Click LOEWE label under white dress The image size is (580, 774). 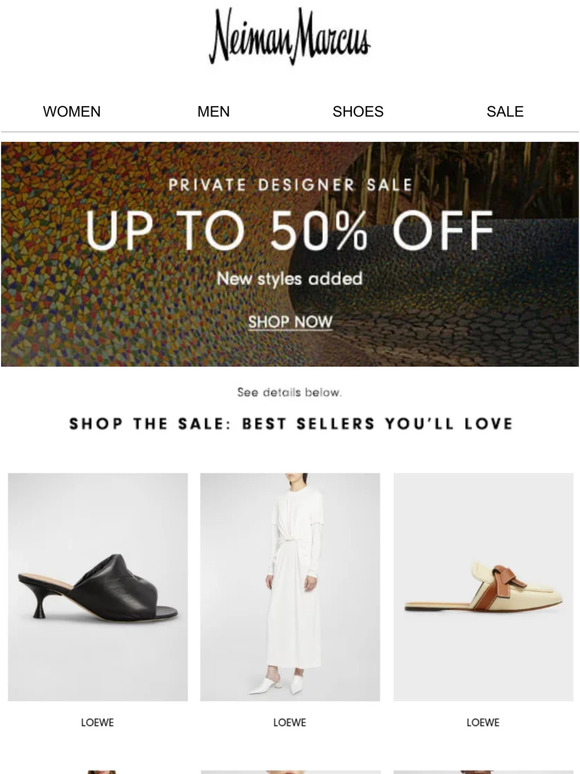pyautogui.click(x=290, y=723)
